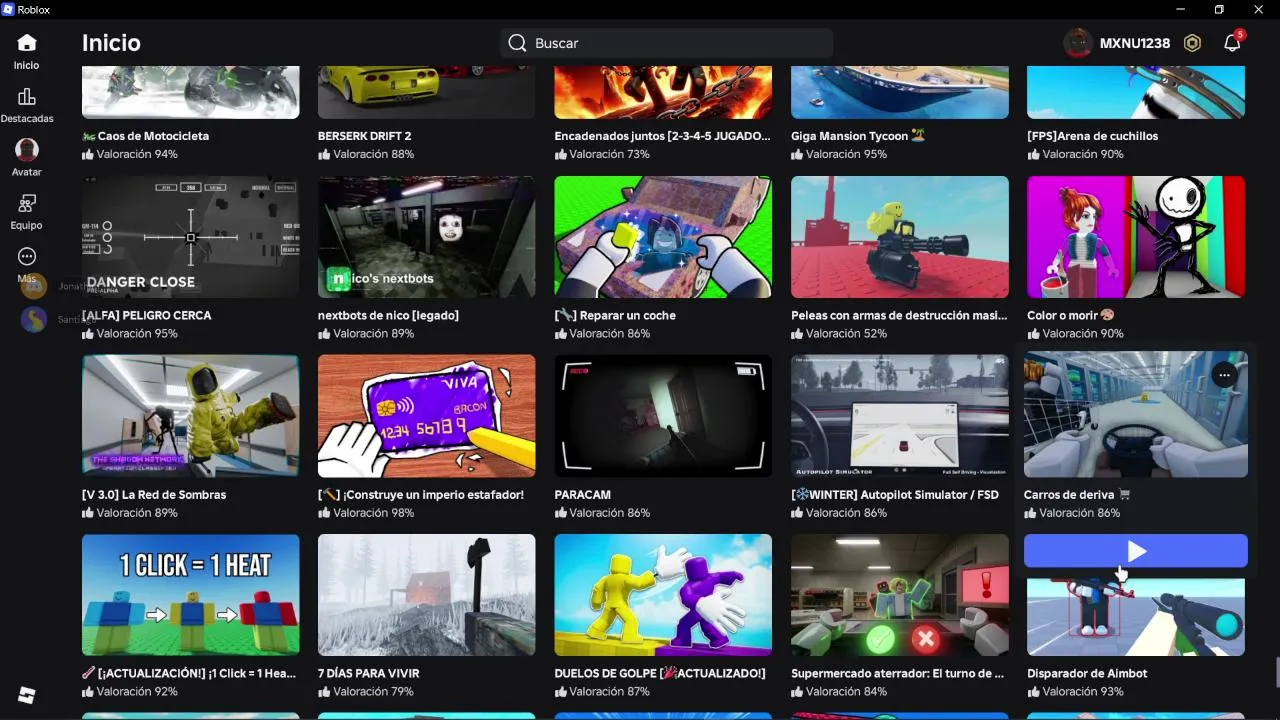Click the page vertical scrollbar thumb

[x=1275, y=672]
